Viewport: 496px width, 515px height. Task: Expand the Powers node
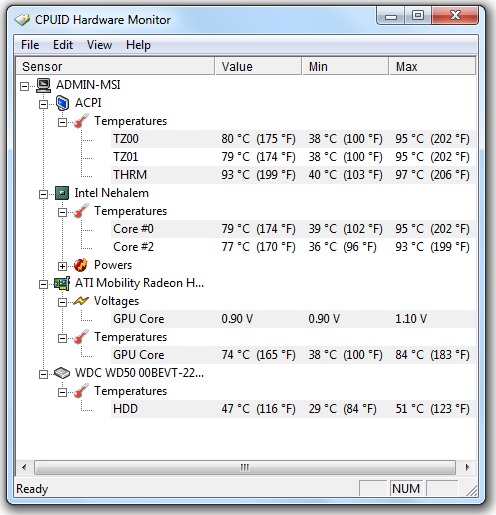point(62,266)
